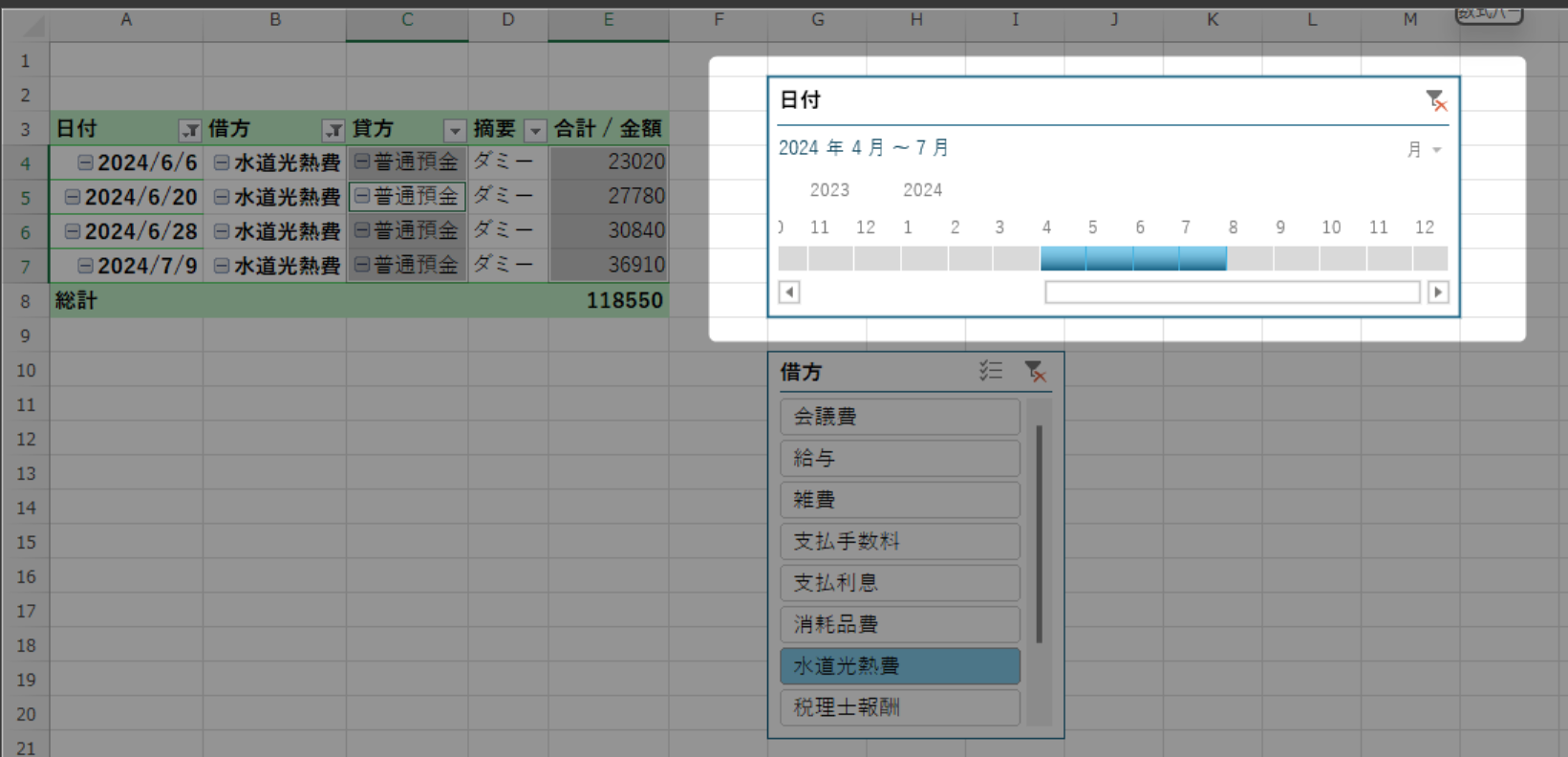Collapse the 2024/6/6 date row
The width and height of the screenshot is (1568, 757).
85,162
